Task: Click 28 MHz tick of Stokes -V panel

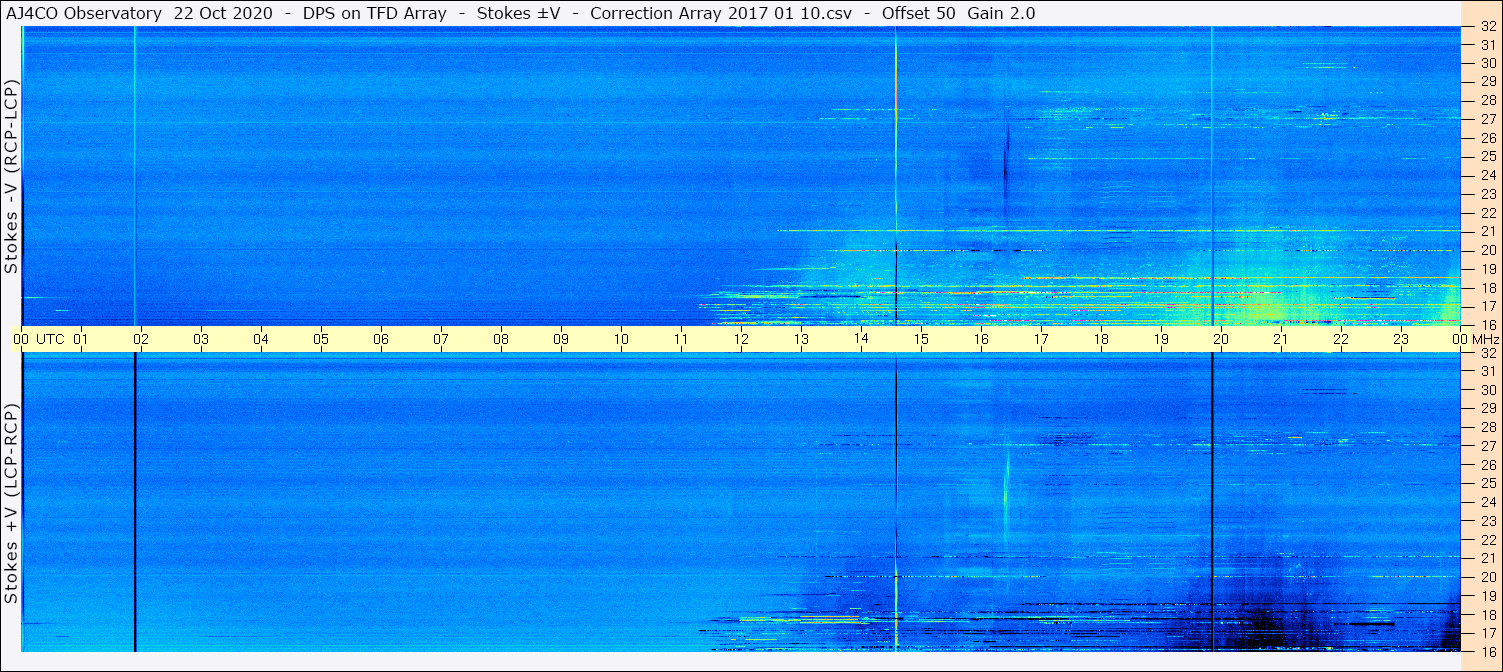Action: point(1487,101)
